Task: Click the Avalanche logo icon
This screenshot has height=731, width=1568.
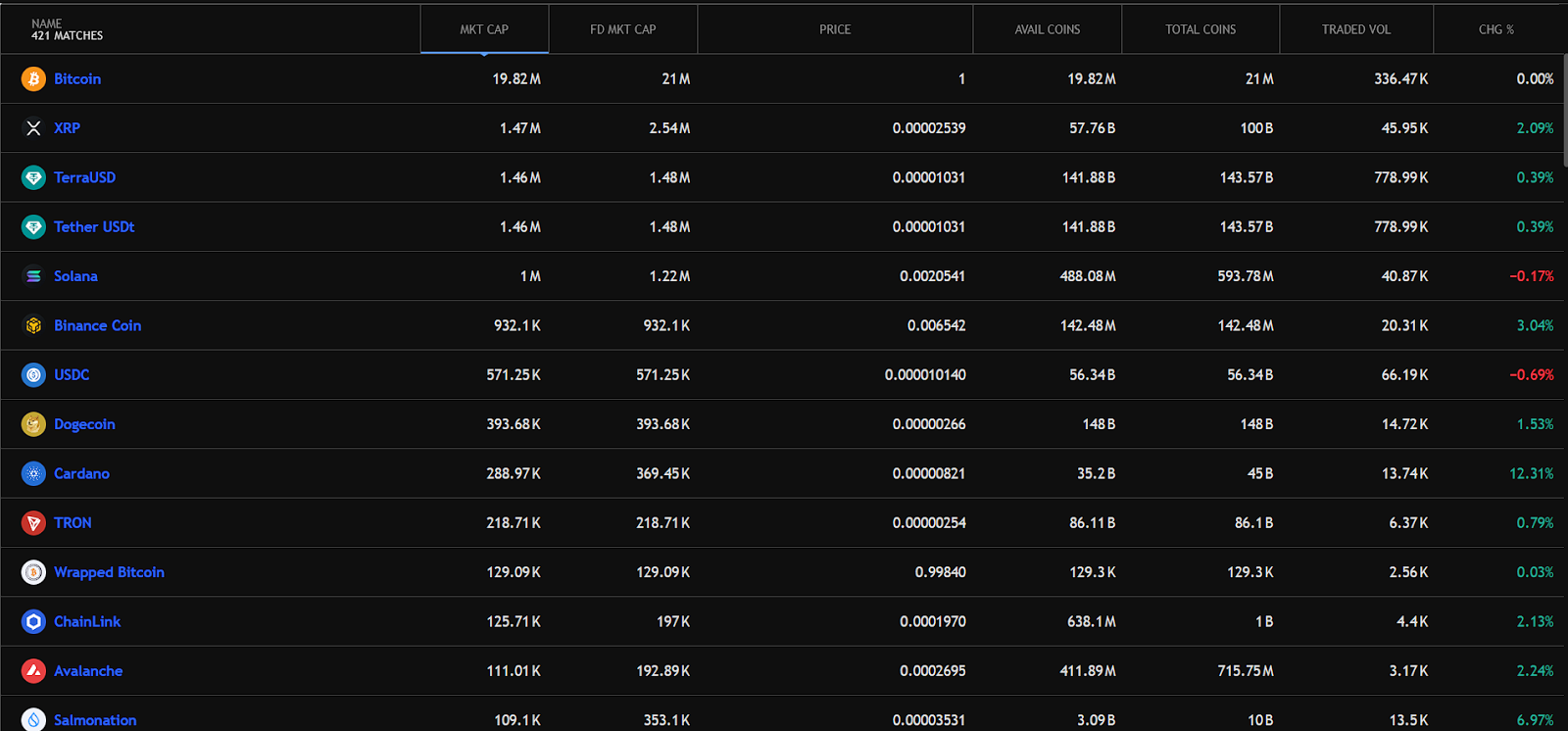Action: tap(33, 670)
